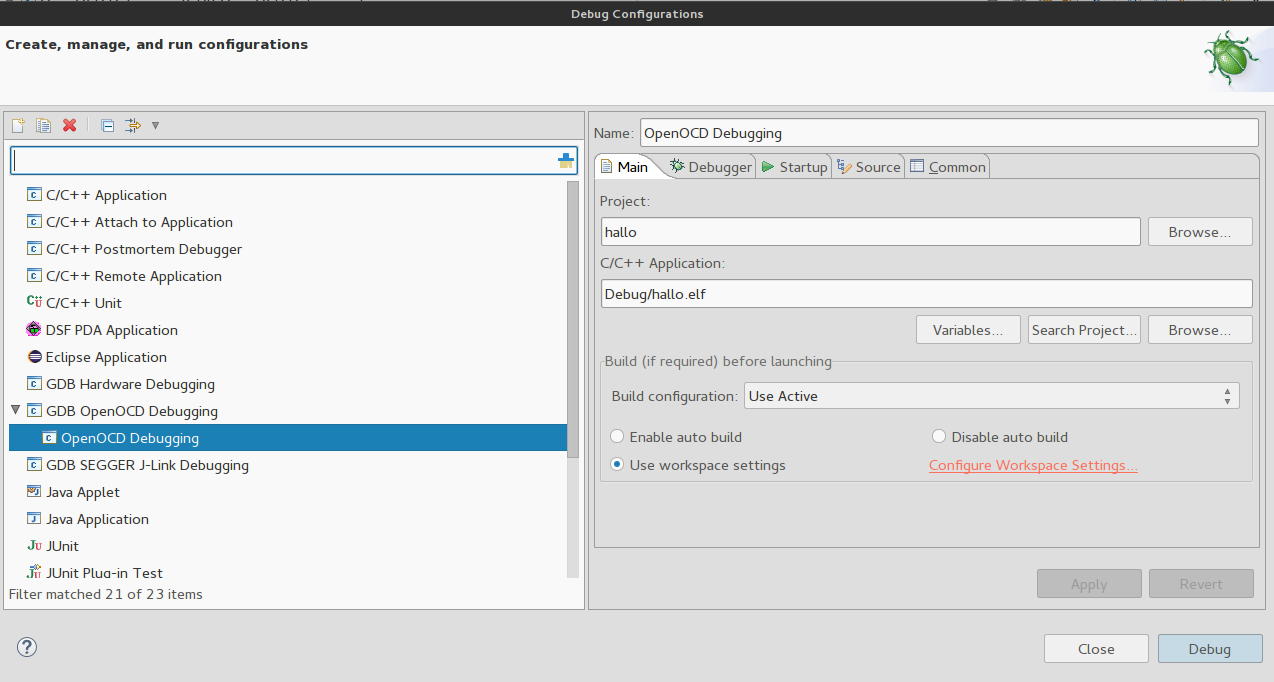Click the Duplicate launch configuration icon
The width and height of the screenshot is (1274, 682).
pyautogui.click(x=43, y=125)
